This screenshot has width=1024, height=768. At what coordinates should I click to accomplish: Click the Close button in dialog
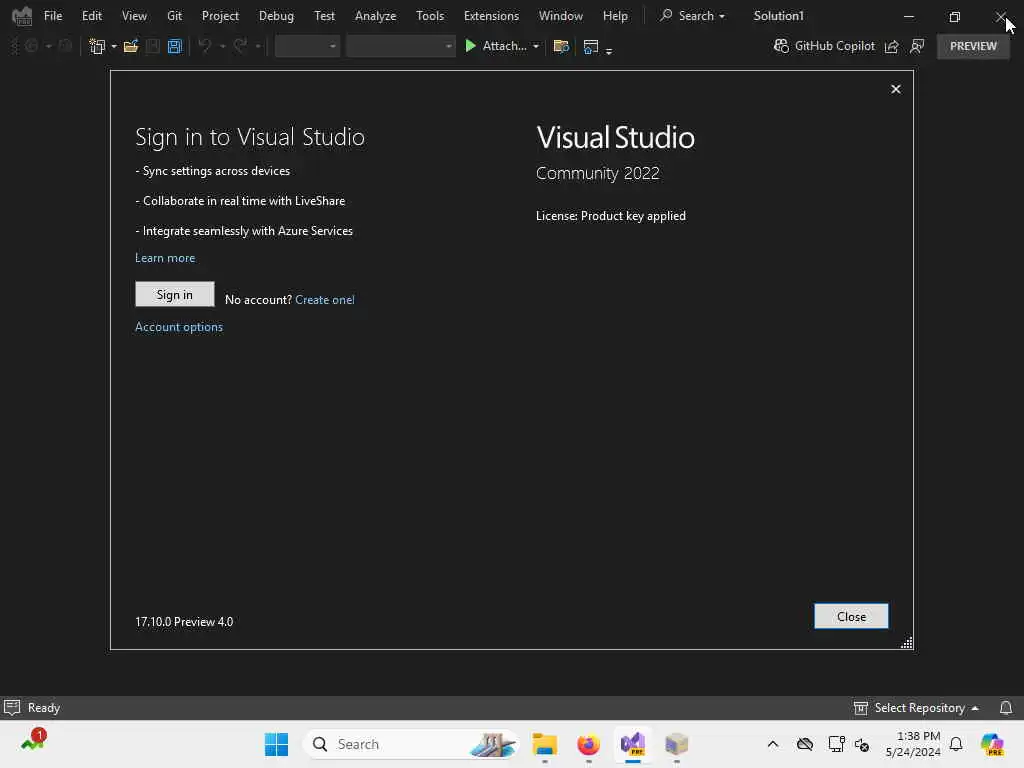851,616
